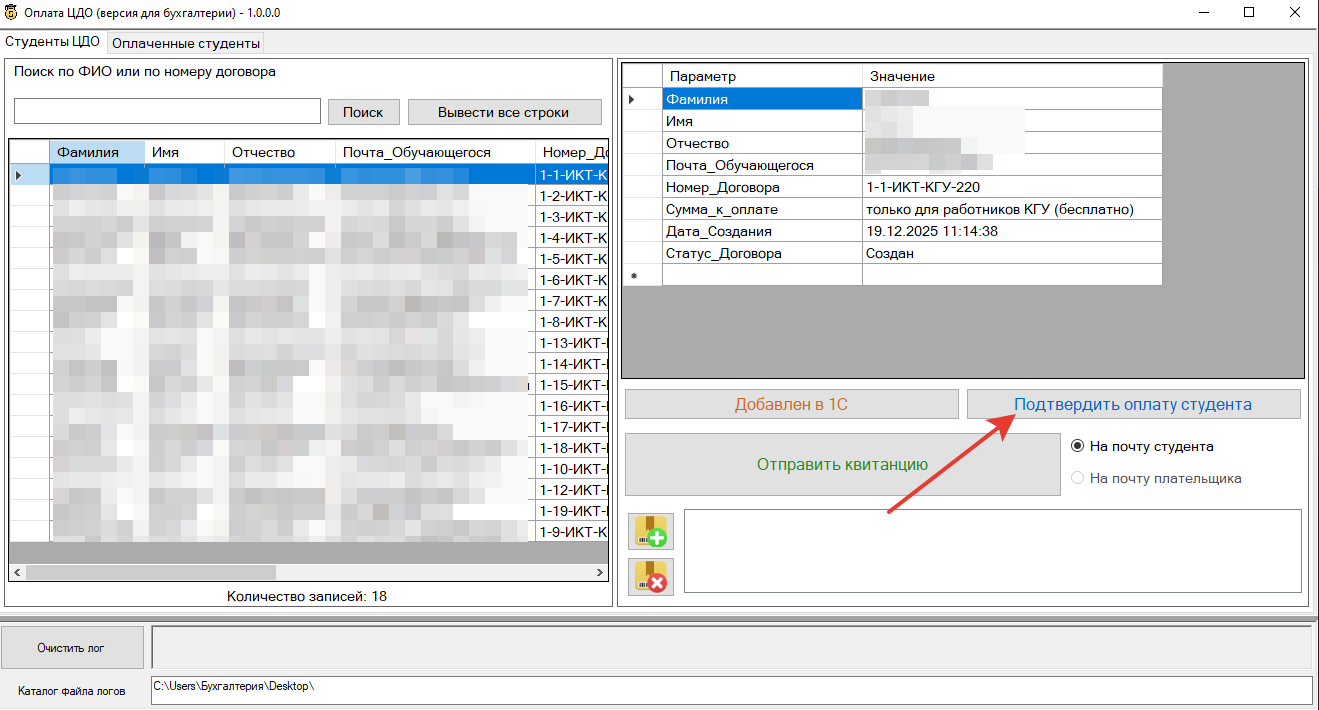The image size is (1319, 710).
Task: Switch to 'Оплаченные студенты' tab
Action: pyautogui.click(x=186, y=43)
